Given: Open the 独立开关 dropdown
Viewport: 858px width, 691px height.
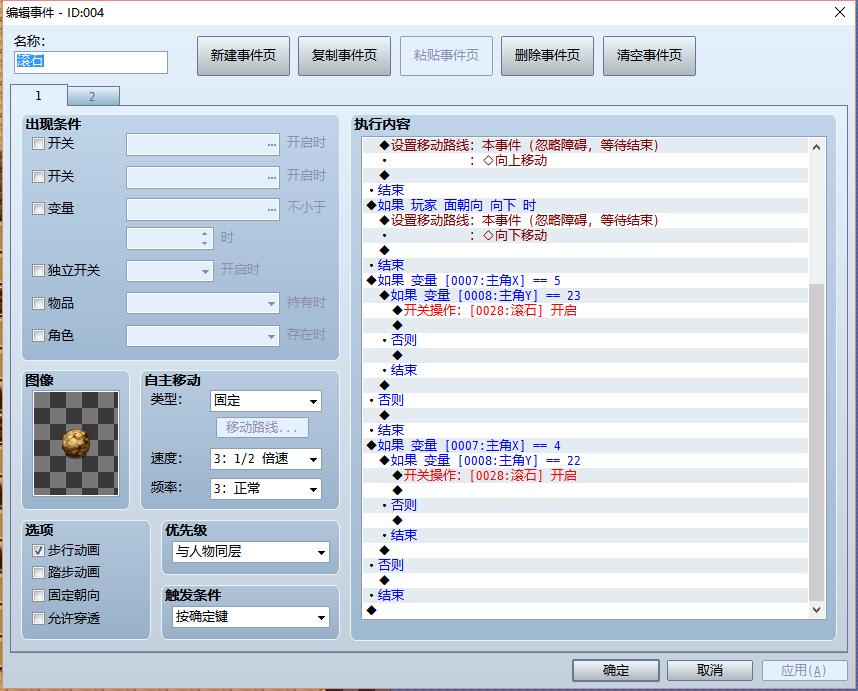Looking at the screenshot, I should (x=170, y=271).
